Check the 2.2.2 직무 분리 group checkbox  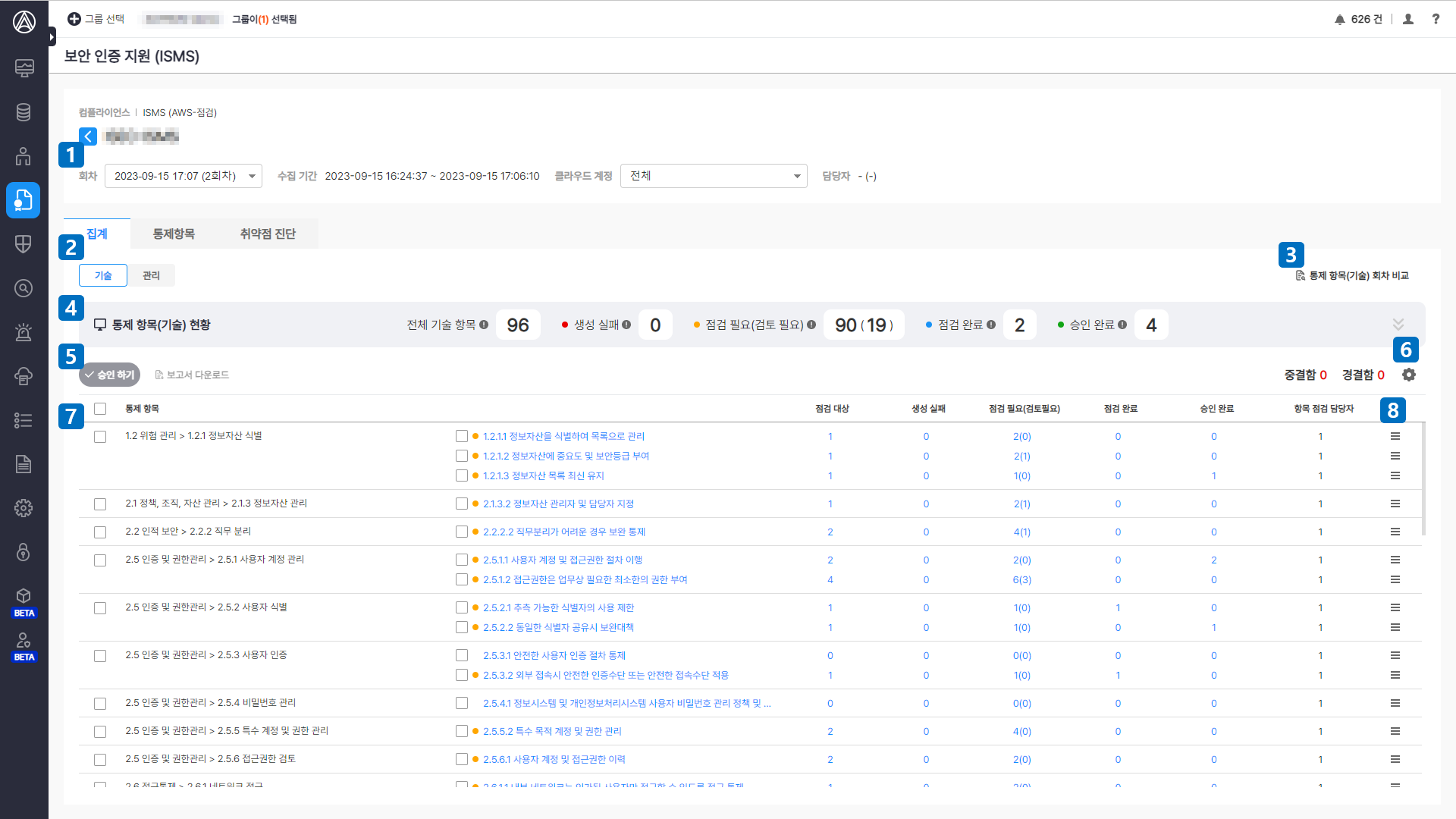click(100, 532)
